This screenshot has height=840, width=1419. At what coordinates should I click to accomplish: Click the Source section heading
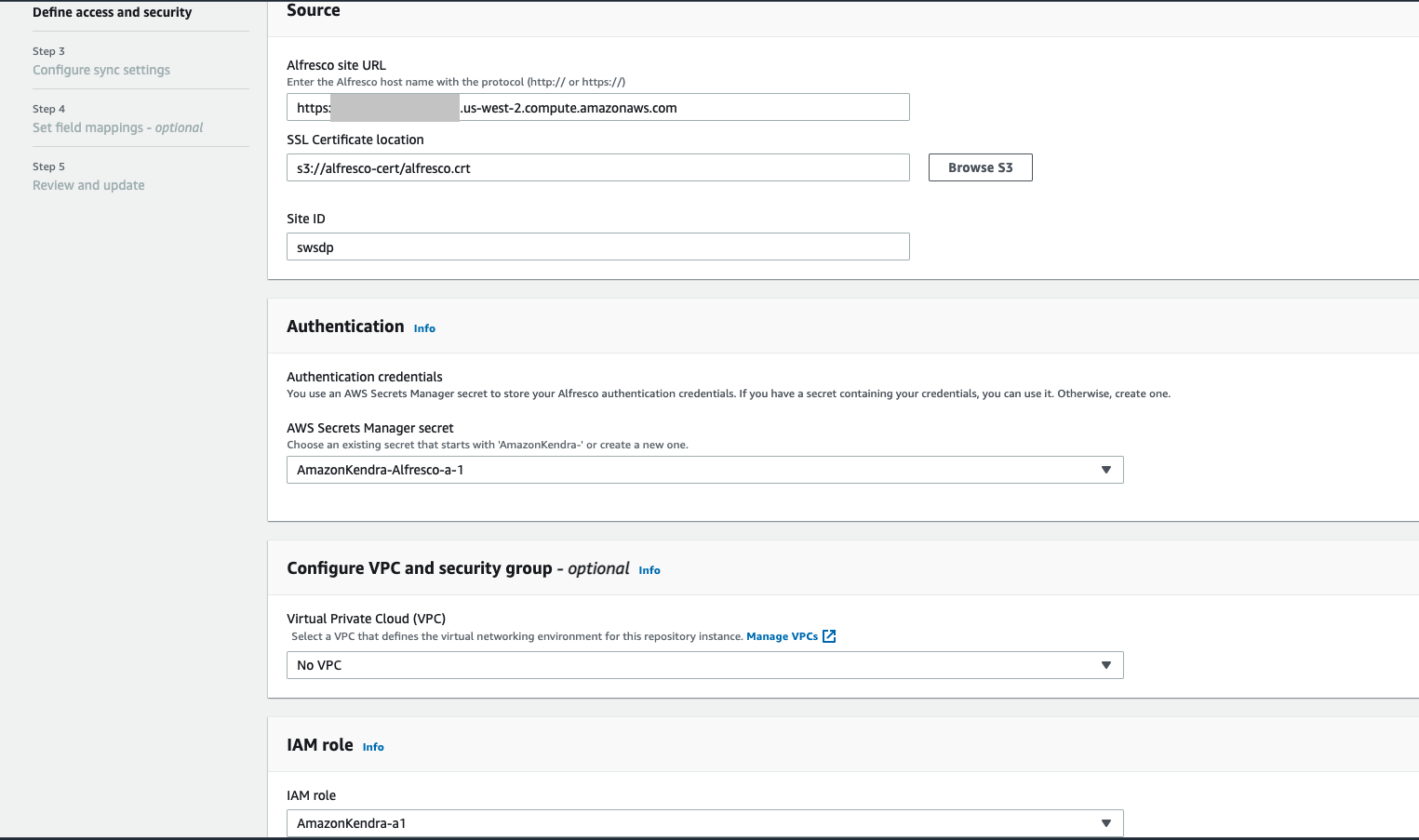[x=314, y=10]
